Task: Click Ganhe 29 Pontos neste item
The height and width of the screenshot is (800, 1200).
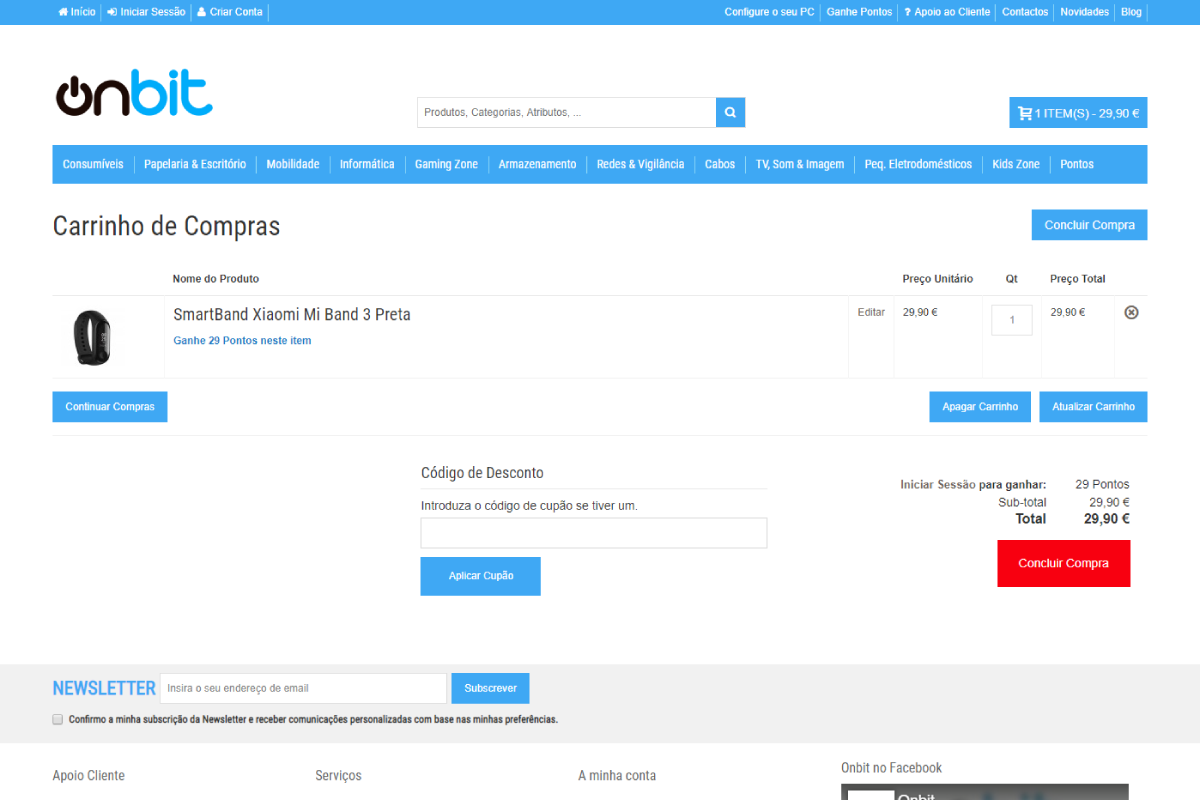Action: coord(242,340)
